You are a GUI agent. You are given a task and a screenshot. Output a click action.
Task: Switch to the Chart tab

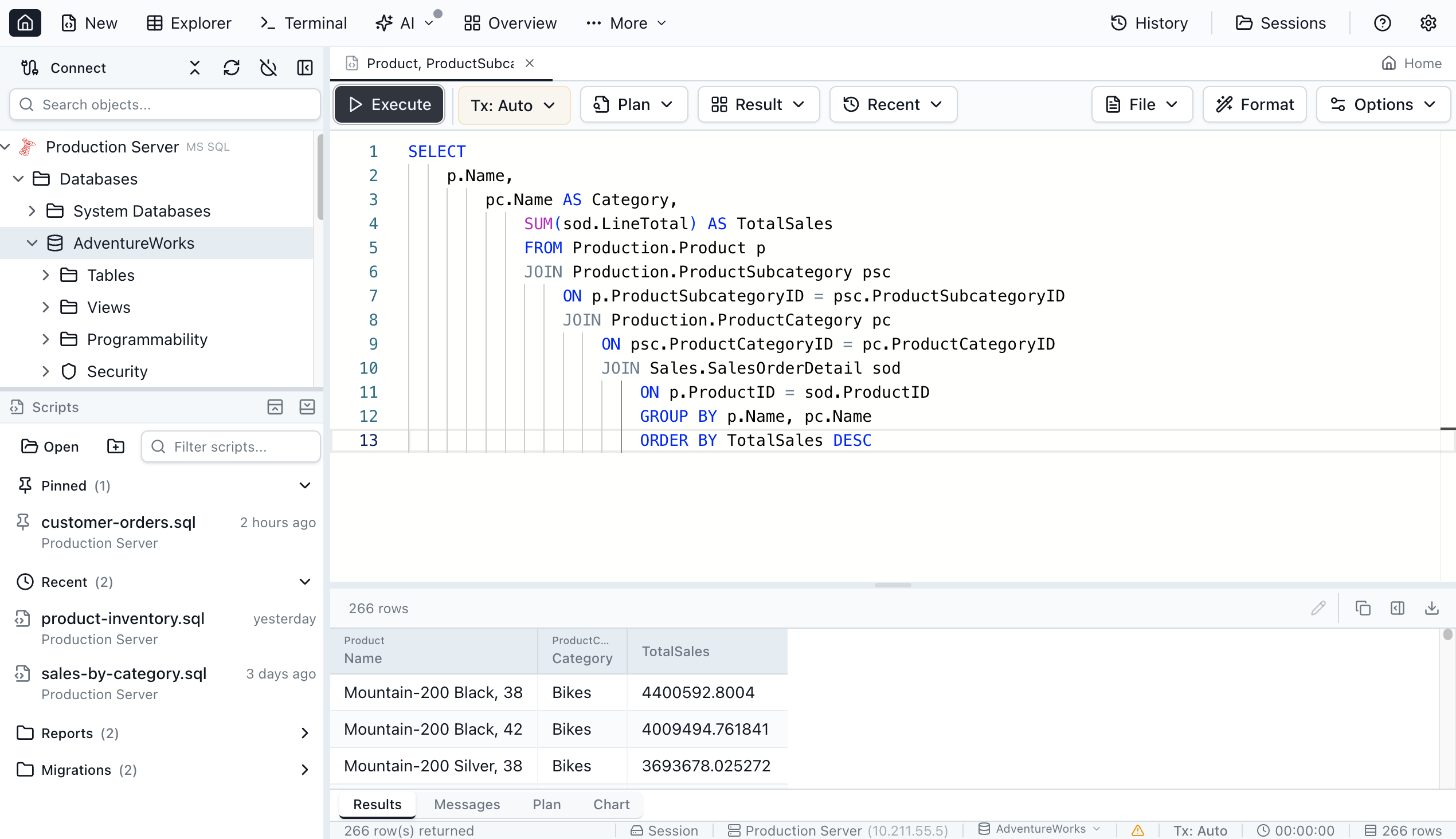pos(611,805)
